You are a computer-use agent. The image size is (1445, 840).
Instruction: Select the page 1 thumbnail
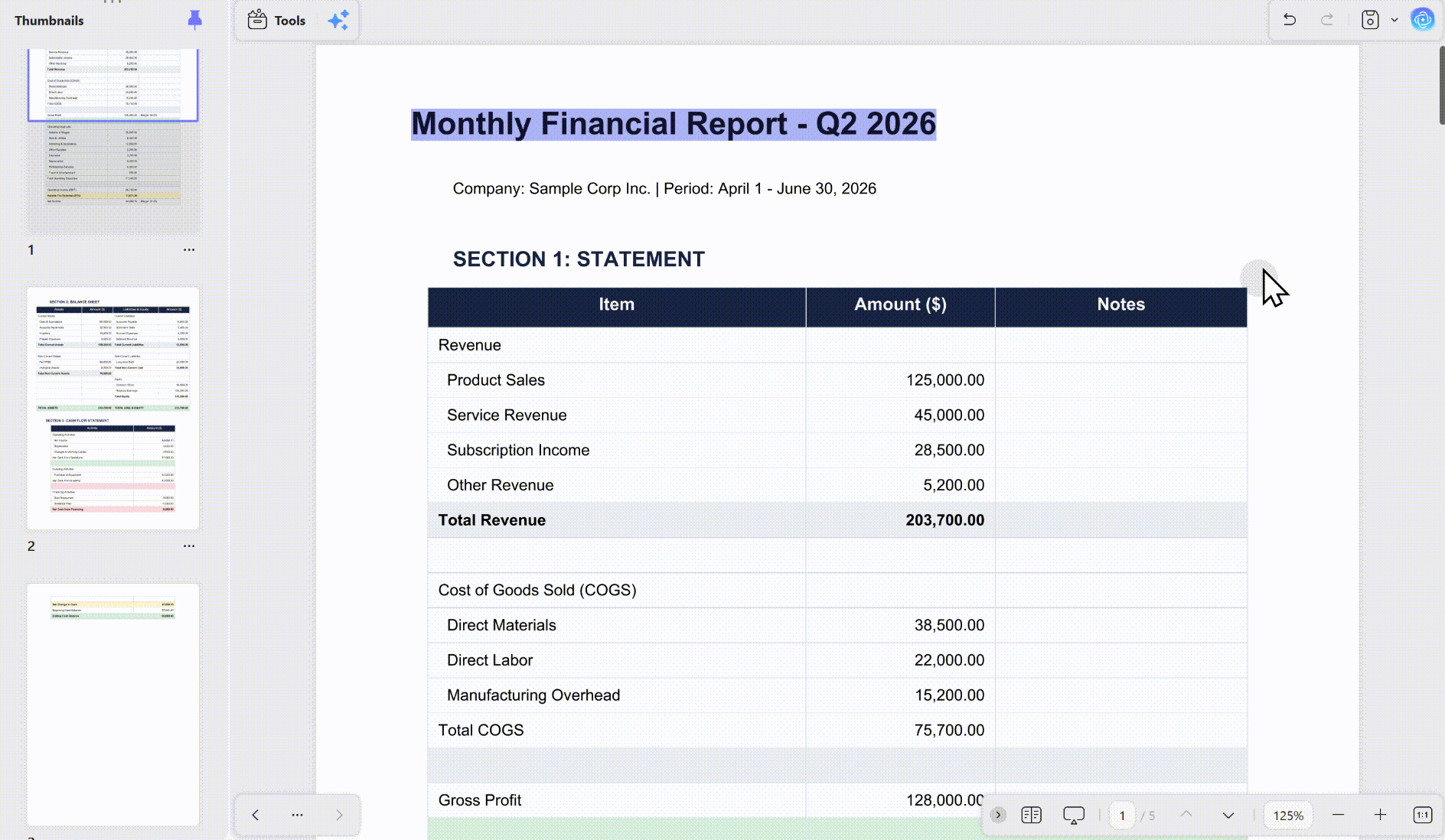tap(113, 142)
